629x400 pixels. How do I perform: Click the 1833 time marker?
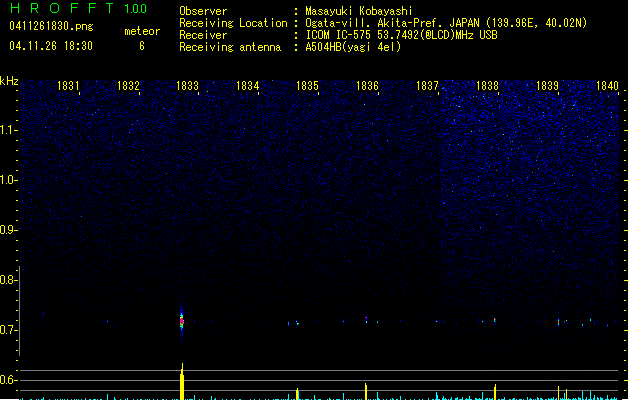coord(187,86)
